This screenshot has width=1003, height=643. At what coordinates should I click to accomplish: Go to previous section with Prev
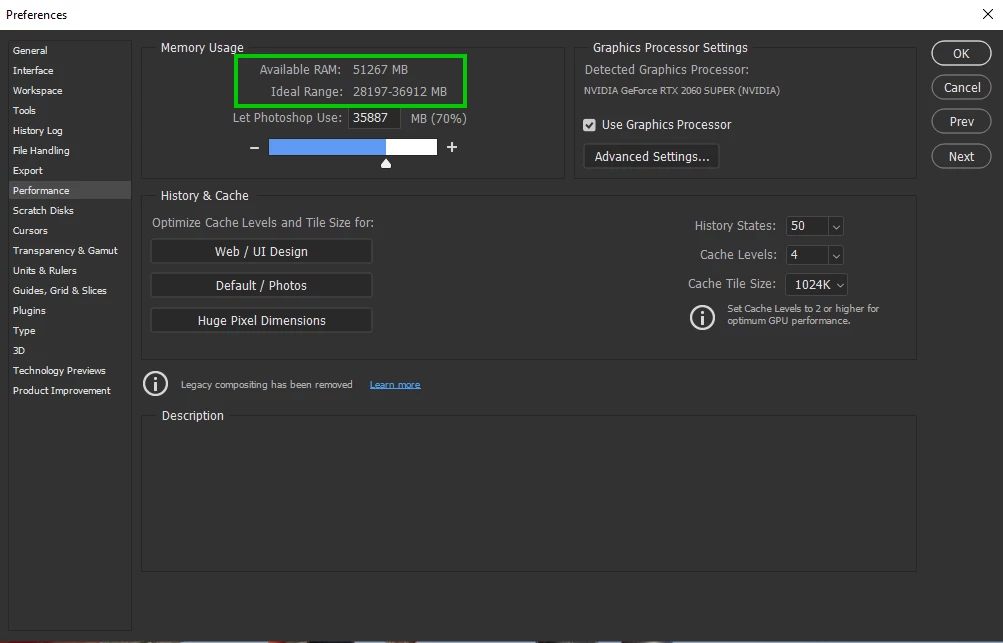(x=961, y=122)
